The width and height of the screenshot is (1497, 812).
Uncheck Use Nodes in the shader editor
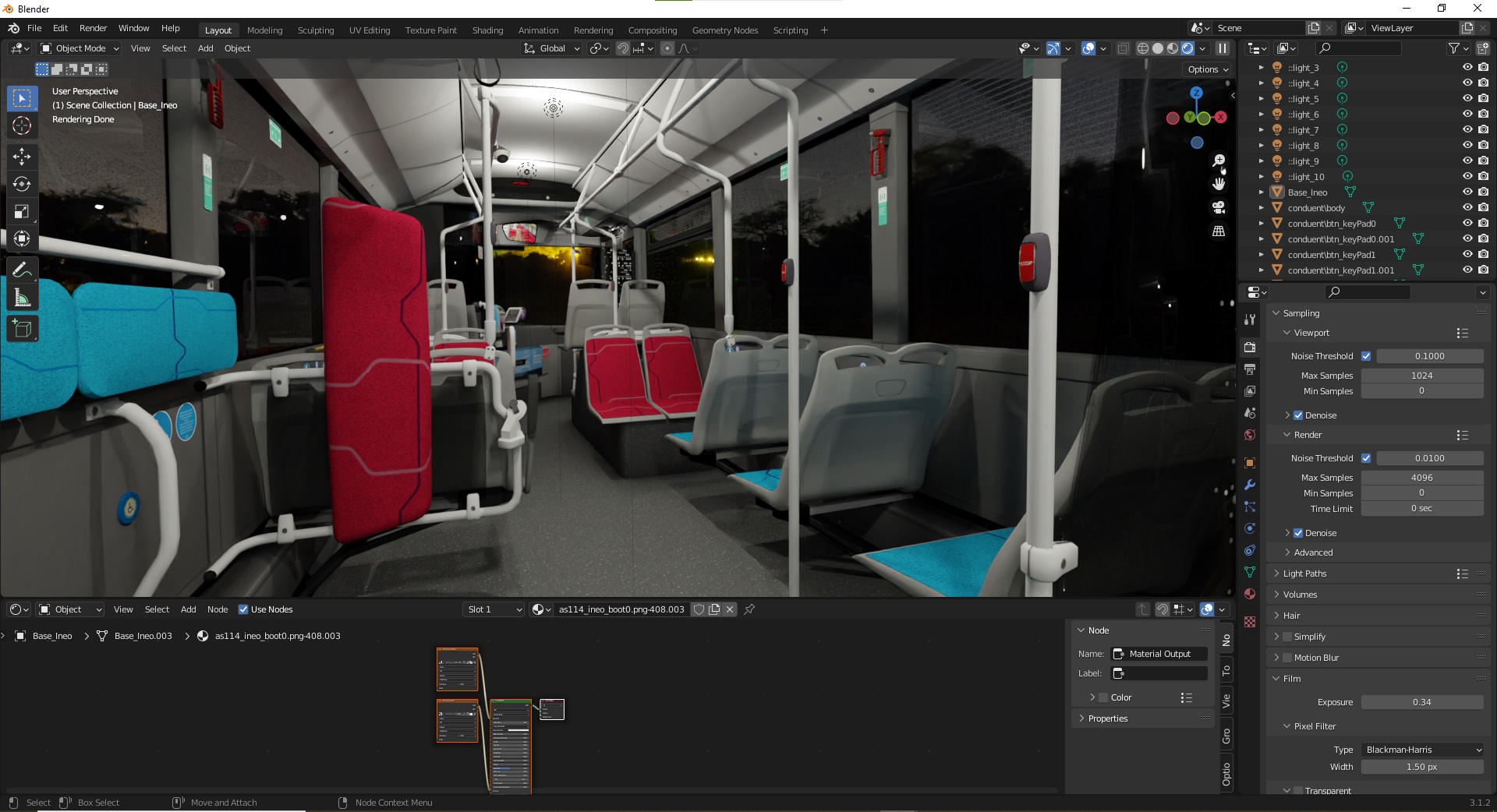[x=244, y=609]
